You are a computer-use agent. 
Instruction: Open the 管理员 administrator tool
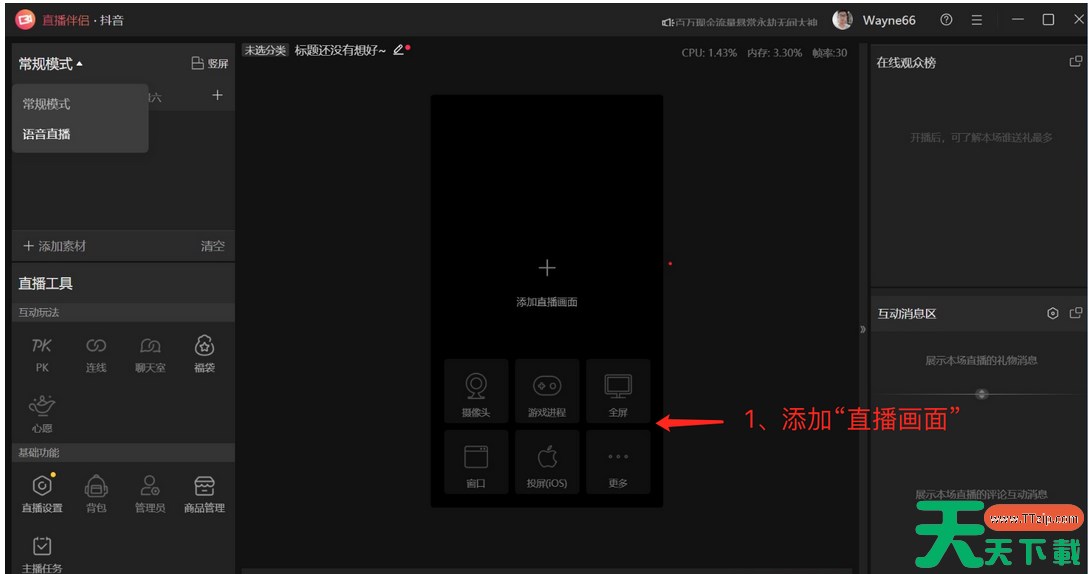point(150,493)
